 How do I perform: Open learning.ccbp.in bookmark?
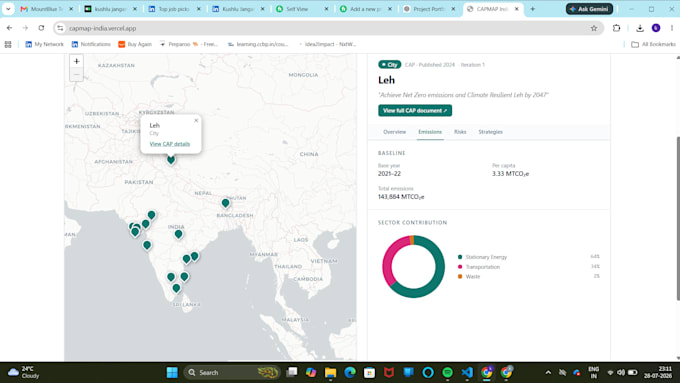click(x=258, y=44)
